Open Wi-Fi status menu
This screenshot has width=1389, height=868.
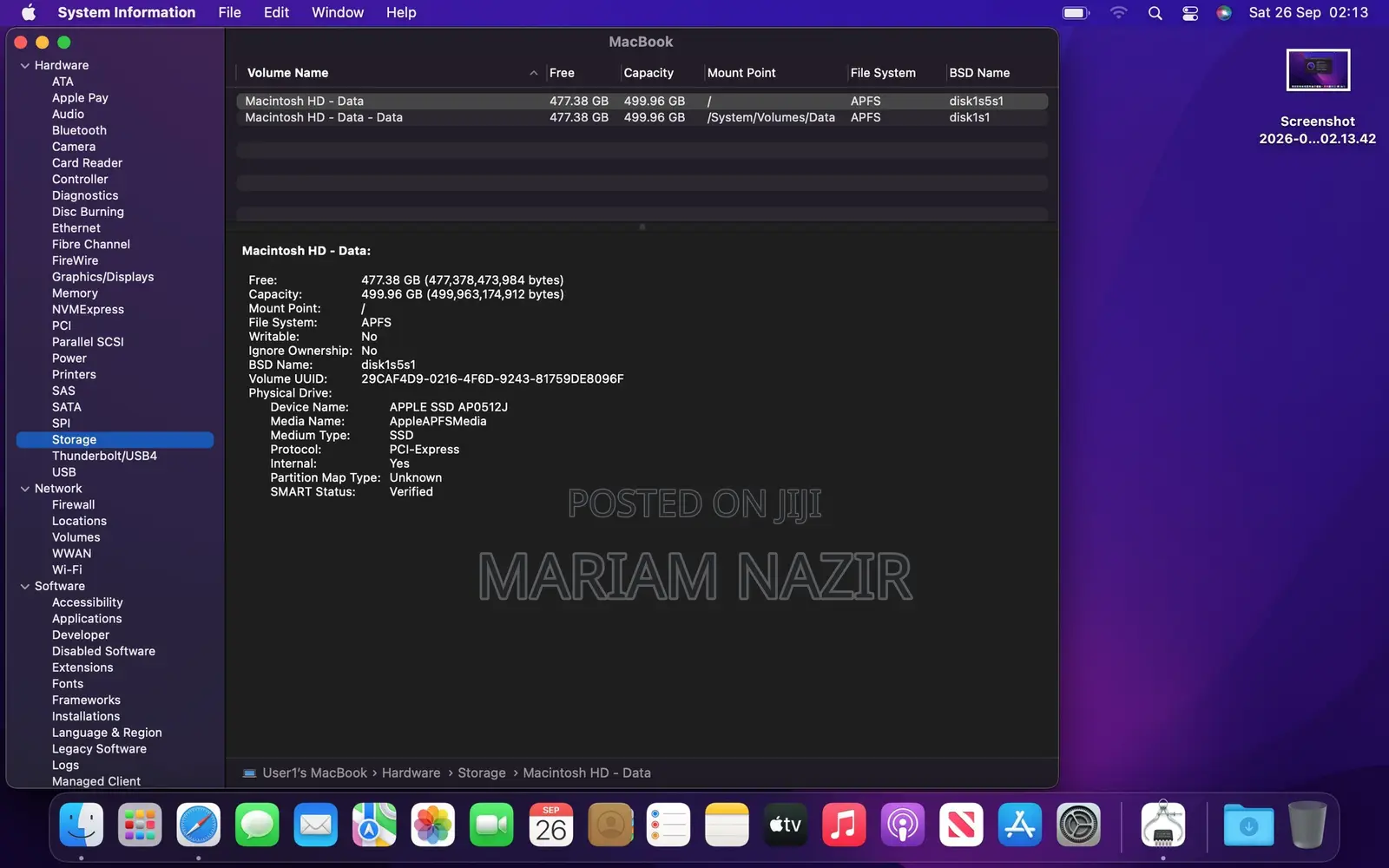coord(1118,12)
